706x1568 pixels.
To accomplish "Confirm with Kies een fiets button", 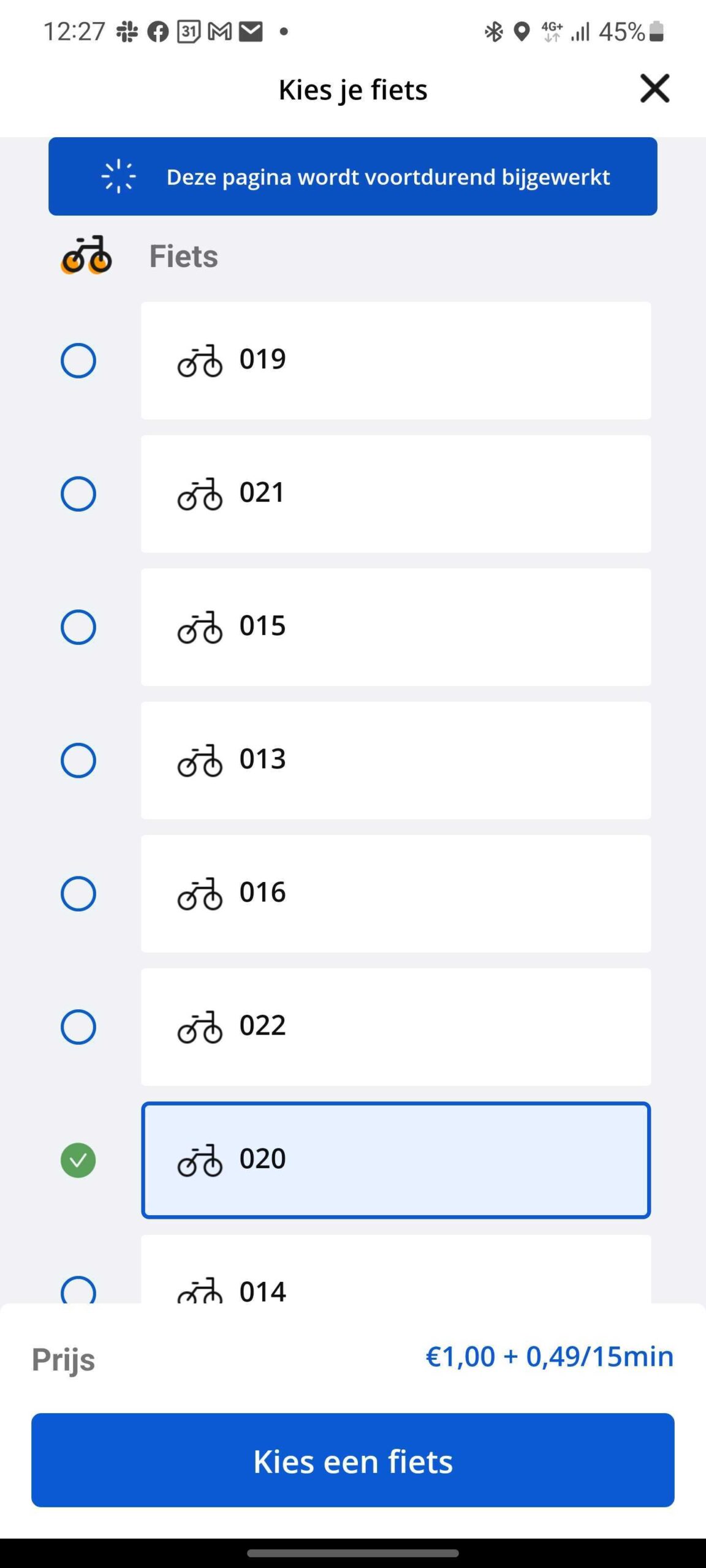I will pos(353,1460).
